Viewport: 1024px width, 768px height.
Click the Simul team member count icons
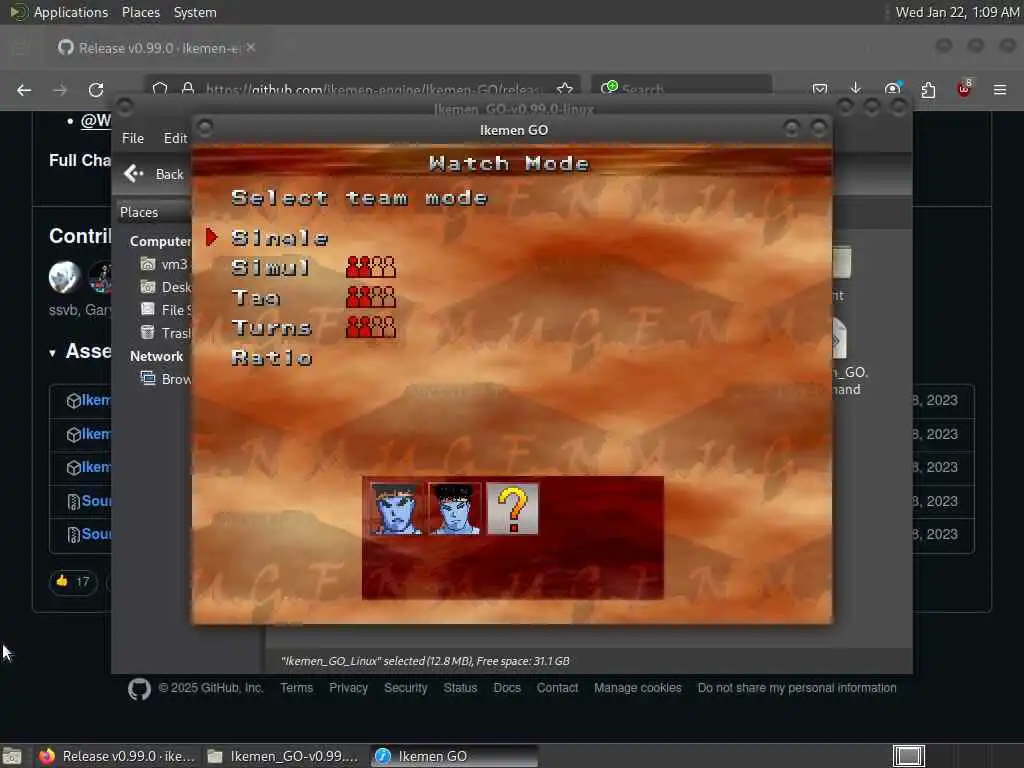371,267
